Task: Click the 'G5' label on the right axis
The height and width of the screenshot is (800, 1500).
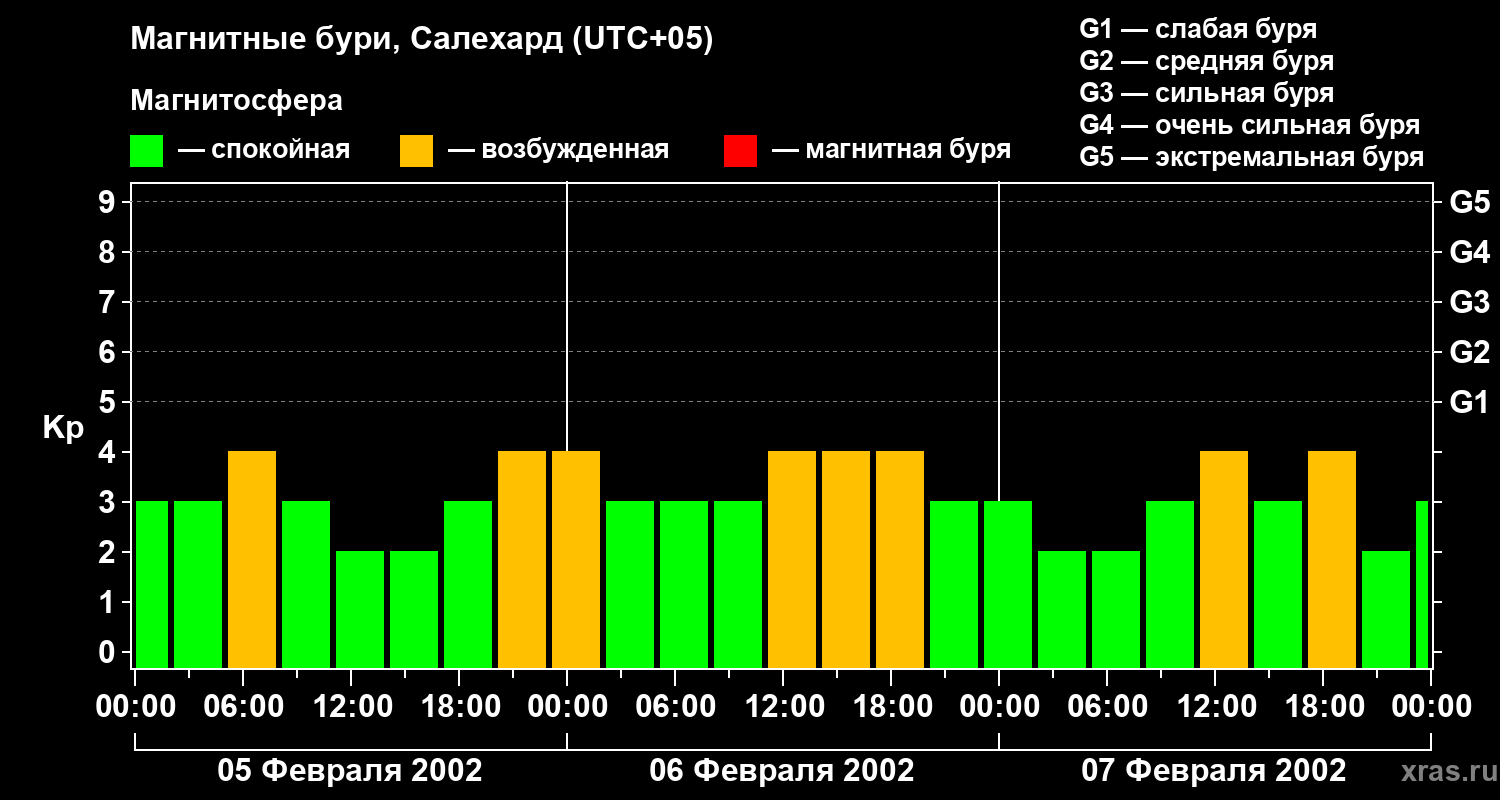Action: [1469, 202]
